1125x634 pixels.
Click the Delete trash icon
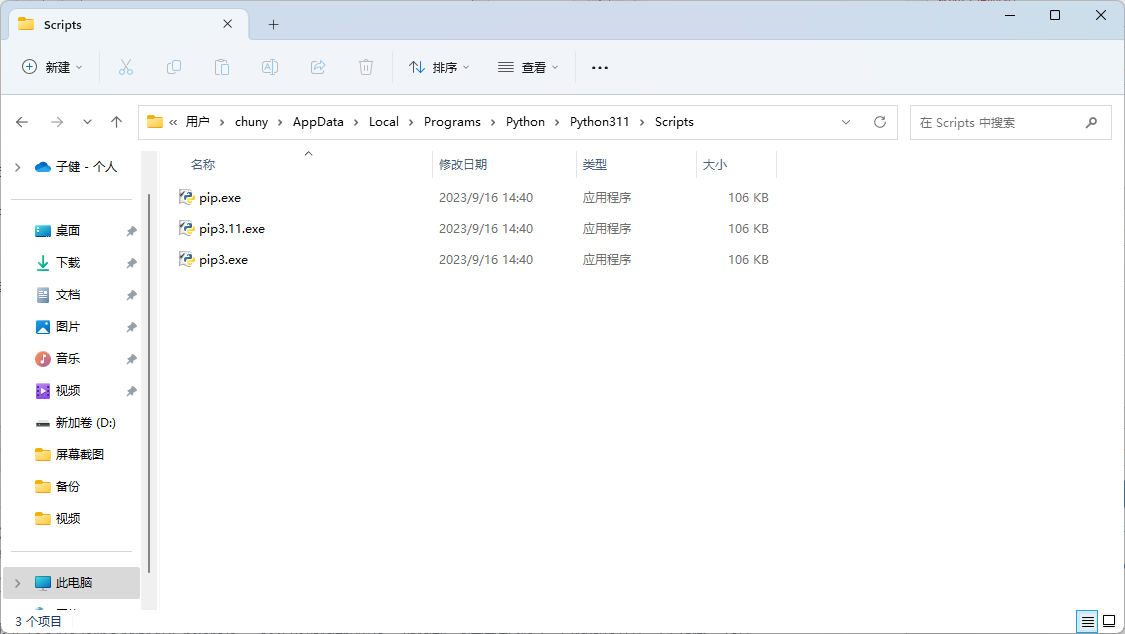(x=366, y=67)
